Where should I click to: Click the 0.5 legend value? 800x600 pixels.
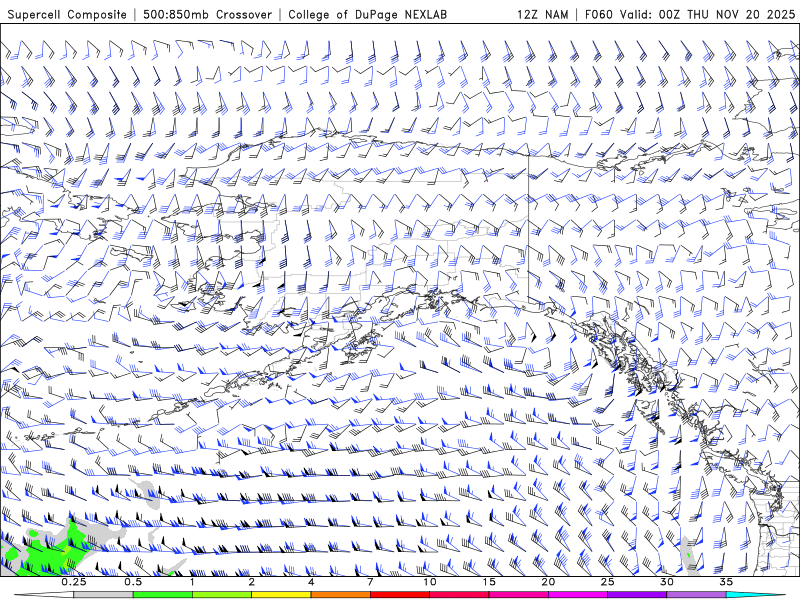133,582
